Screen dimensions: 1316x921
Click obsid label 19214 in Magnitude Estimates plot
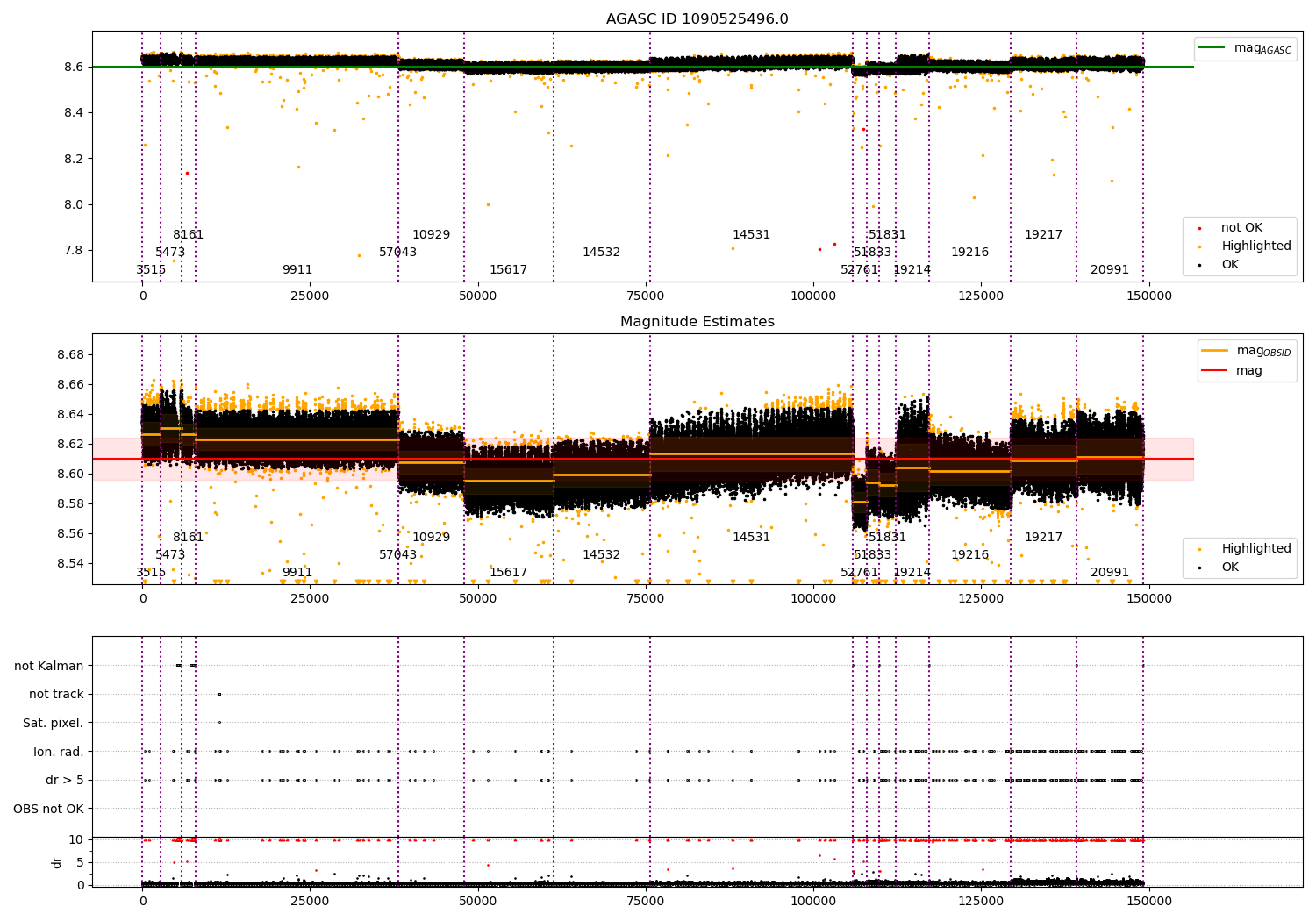(x=912, y=573)
